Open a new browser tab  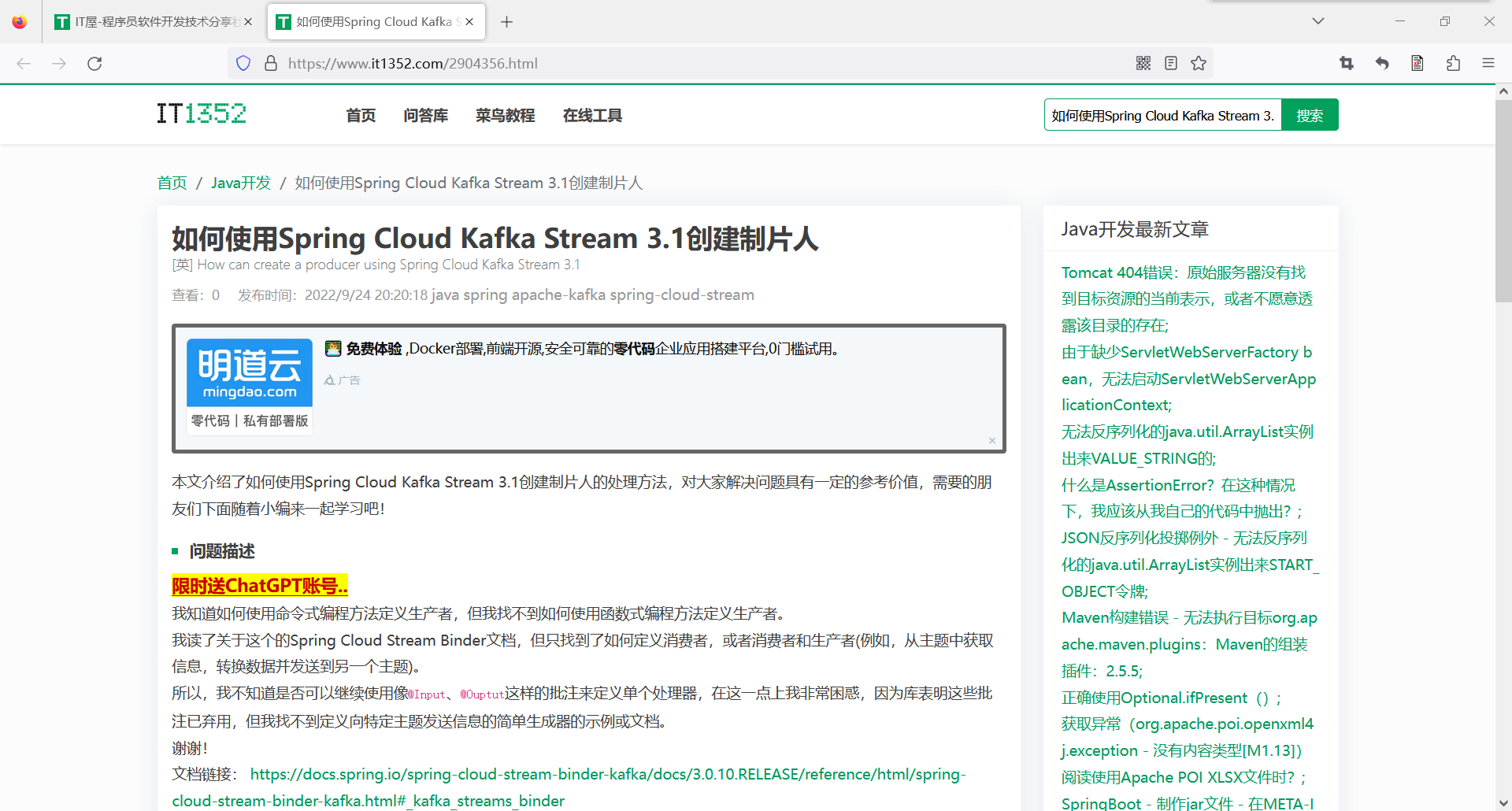pos(507,22)
